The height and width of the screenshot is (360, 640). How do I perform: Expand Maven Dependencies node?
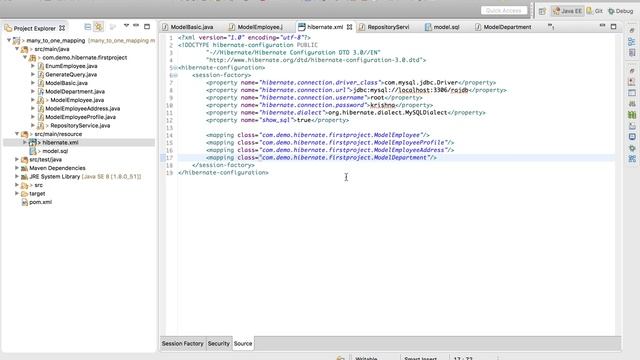pyautogui.click(x=17, y=168)
